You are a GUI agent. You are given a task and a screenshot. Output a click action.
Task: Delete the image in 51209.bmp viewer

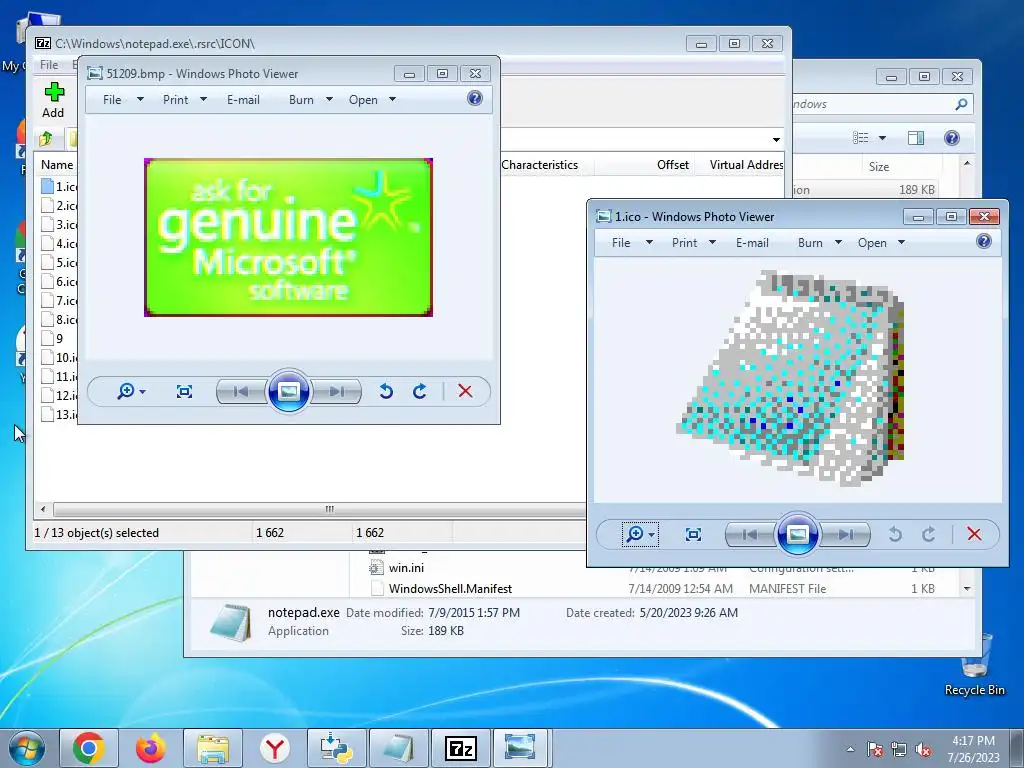465,391
